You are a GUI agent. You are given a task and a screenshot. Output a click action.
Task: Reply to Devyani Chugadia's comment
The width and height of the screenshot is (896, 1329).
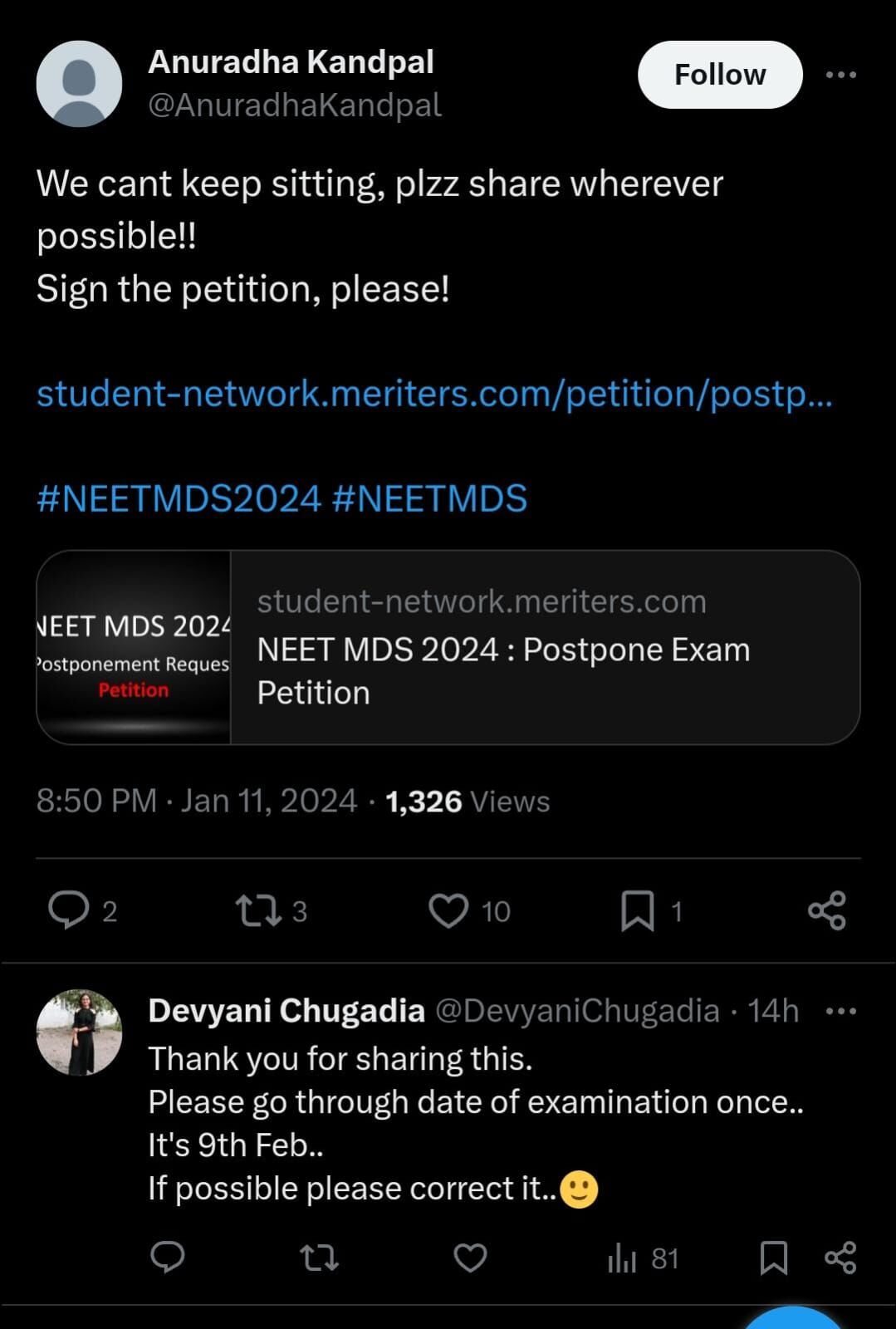click(168, 1258)
